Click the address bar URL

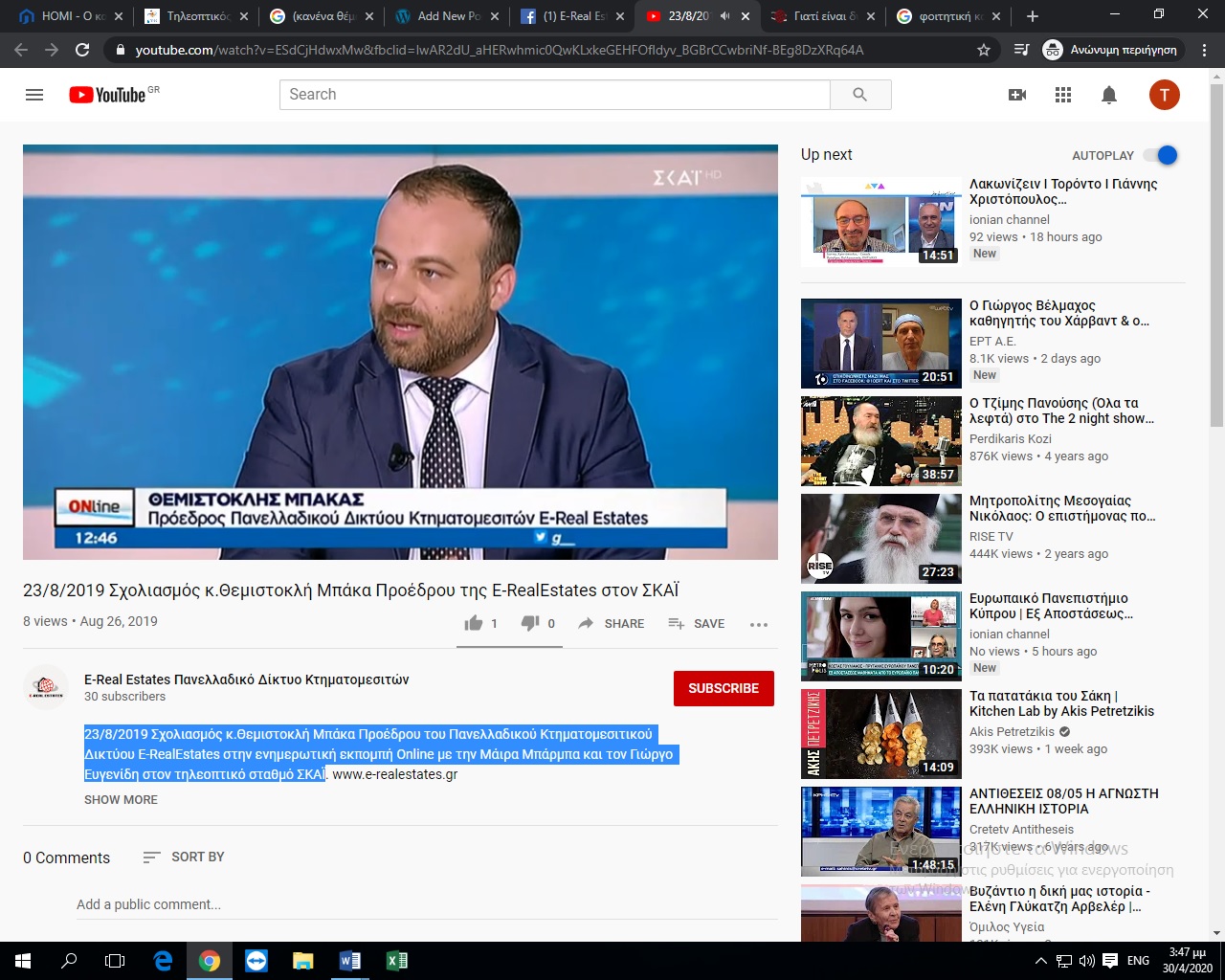point(499,50)
